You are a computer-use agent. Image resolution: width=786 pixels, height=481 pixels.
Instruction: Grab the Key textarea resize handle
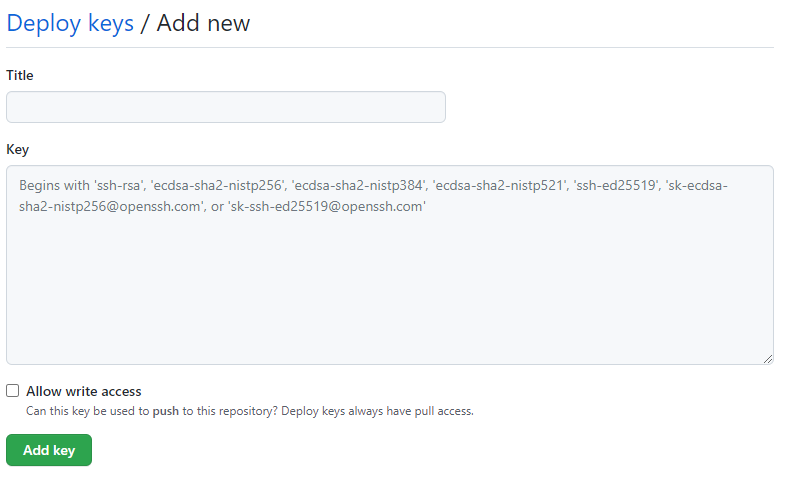(768, 359)
